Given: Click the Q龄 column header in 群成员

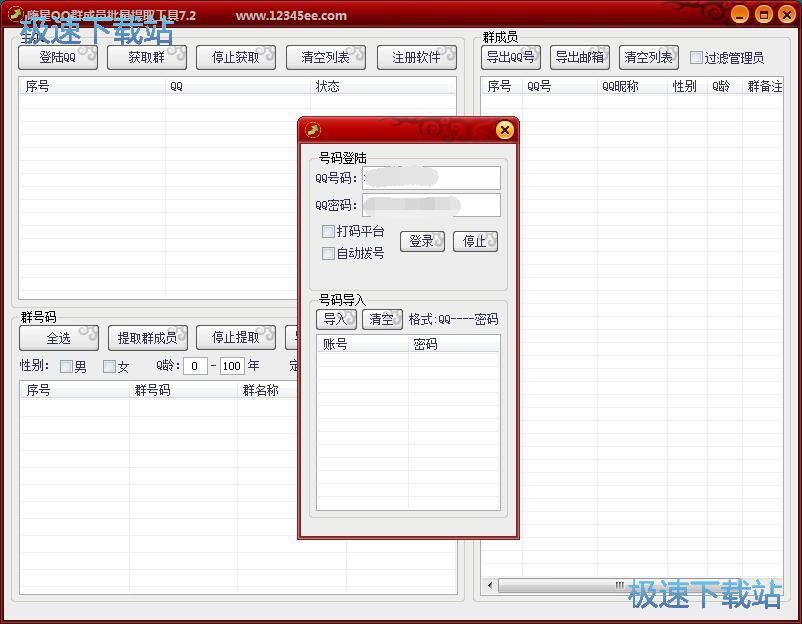Looking at the screenshot, I should (725, 86).
